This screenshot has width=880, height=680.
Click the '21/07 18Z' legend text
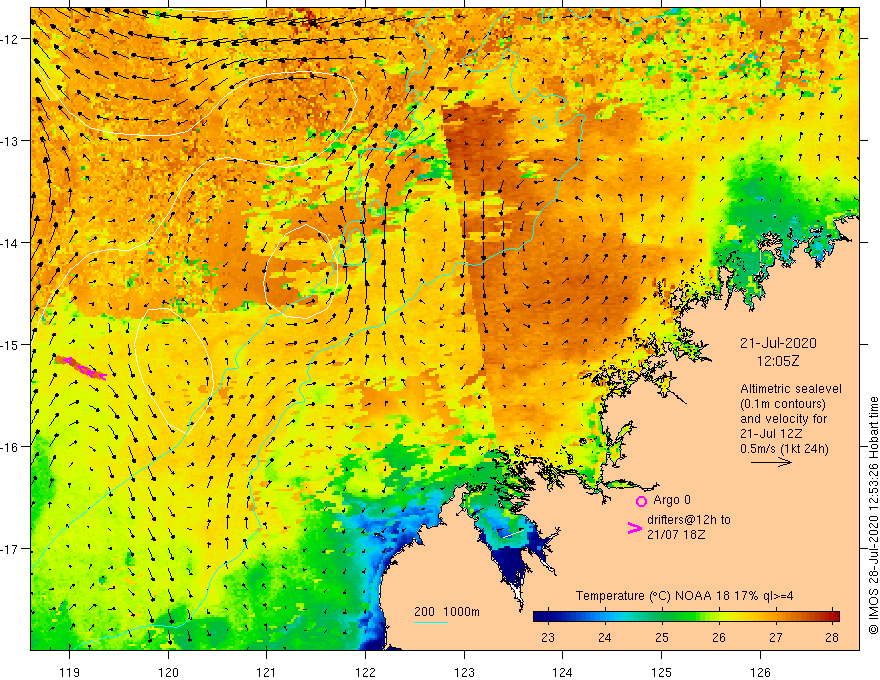676,535
